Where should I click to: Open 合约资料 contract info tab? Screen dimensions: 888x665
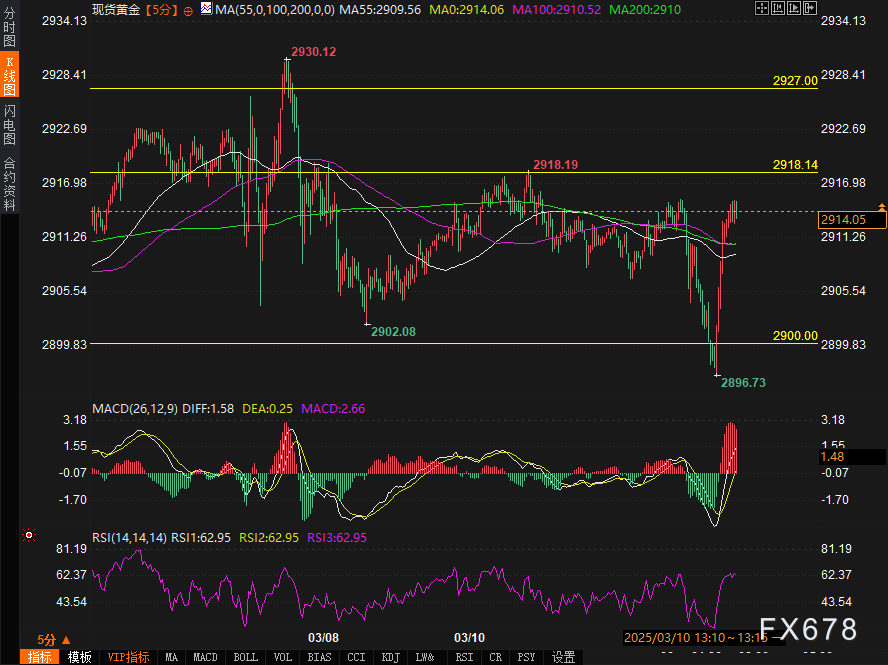click(x=9, y=184)
